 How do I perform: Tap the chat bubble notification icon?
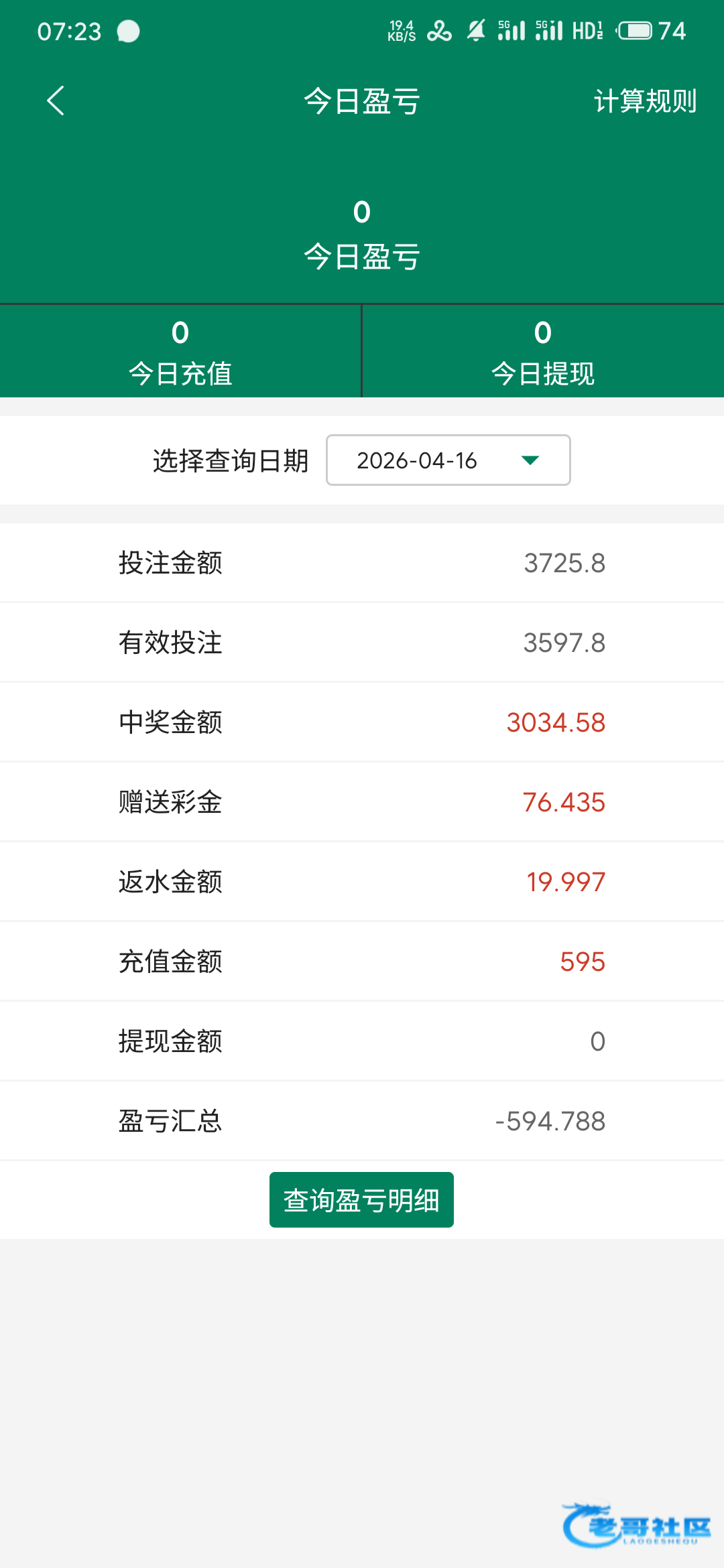(x=128, y=31)
